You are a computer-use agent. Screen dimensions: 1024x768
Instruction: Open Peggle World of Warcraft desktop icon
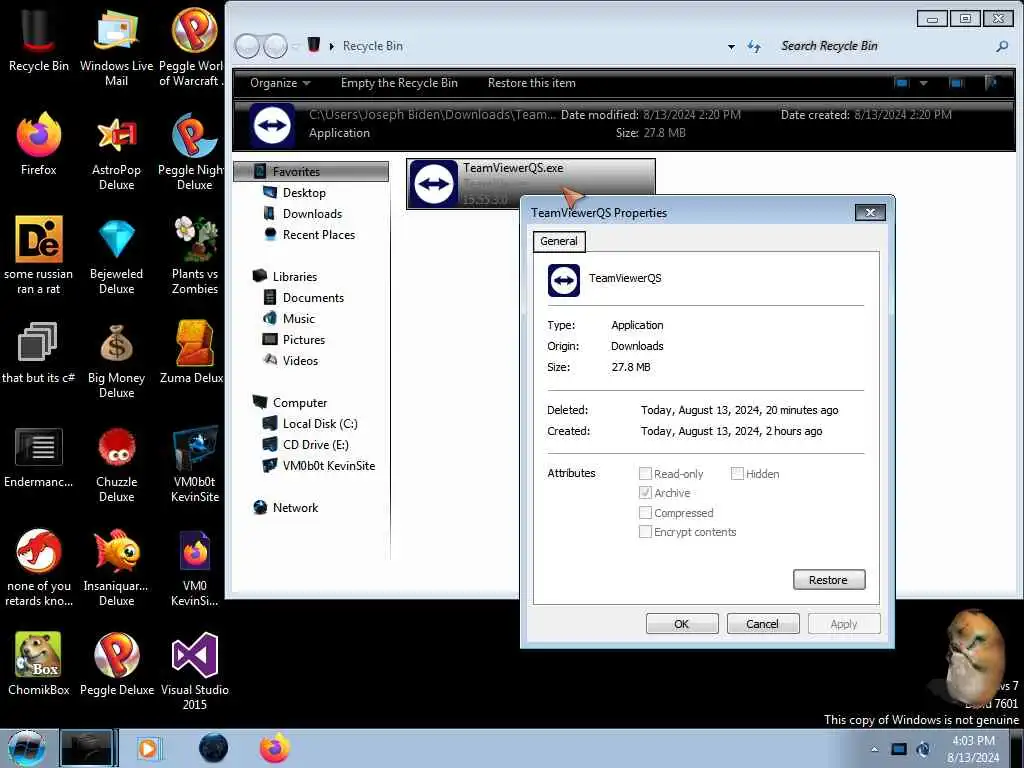[194, 46]
